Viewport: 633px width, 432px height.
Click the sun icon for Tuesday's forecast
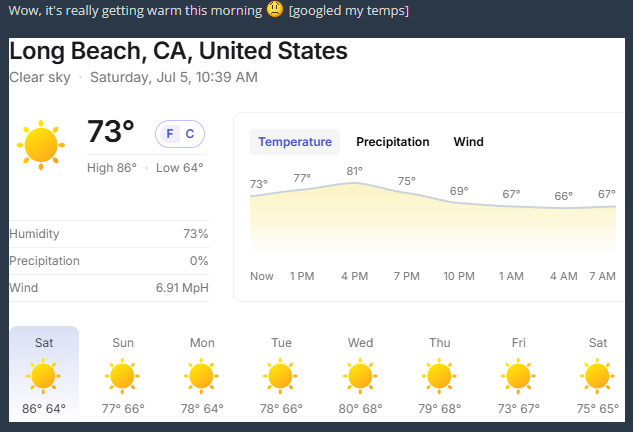coord(281,376)
